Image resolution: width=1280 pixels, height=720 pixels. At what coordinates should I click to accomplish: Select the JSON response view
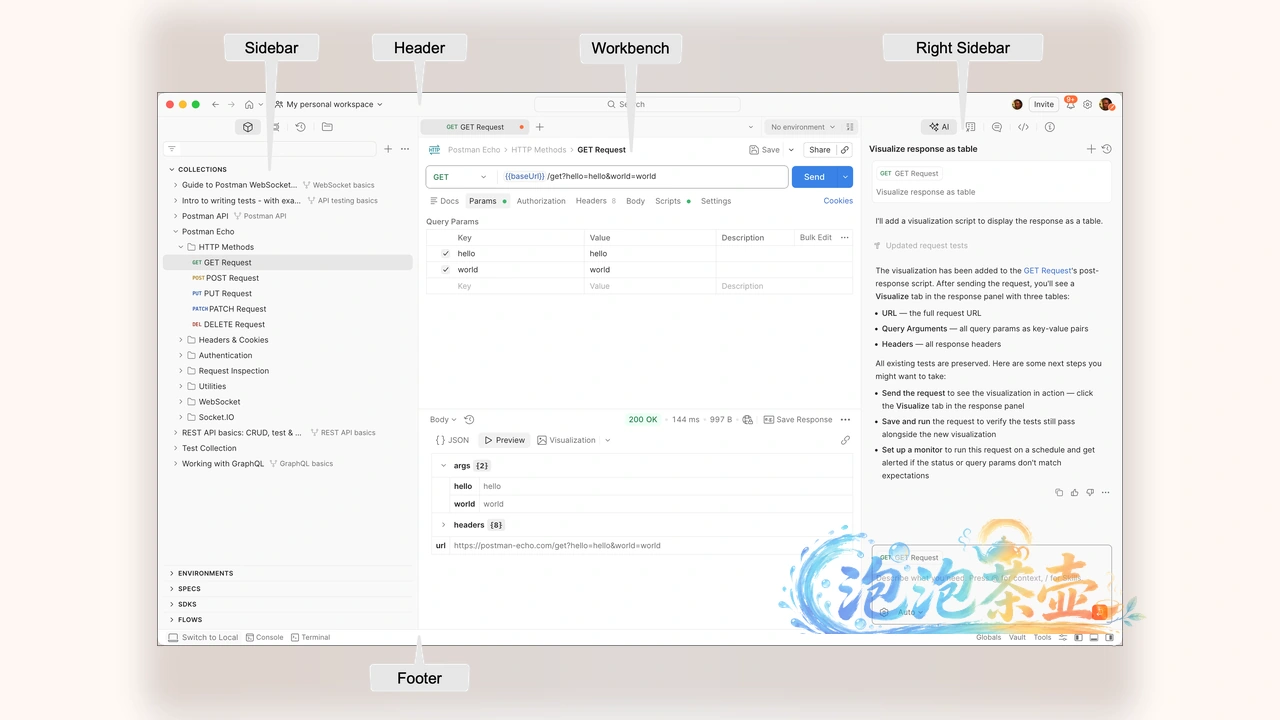click(453, 440)
